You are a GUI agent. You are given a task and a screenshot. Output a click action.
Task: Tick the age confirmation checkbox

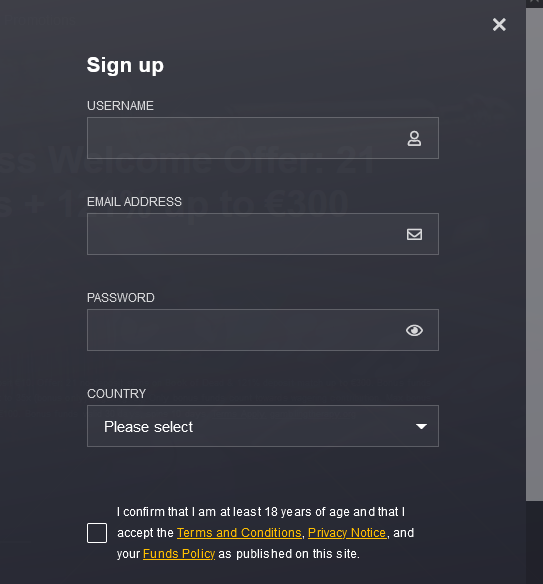pos(97,533)
